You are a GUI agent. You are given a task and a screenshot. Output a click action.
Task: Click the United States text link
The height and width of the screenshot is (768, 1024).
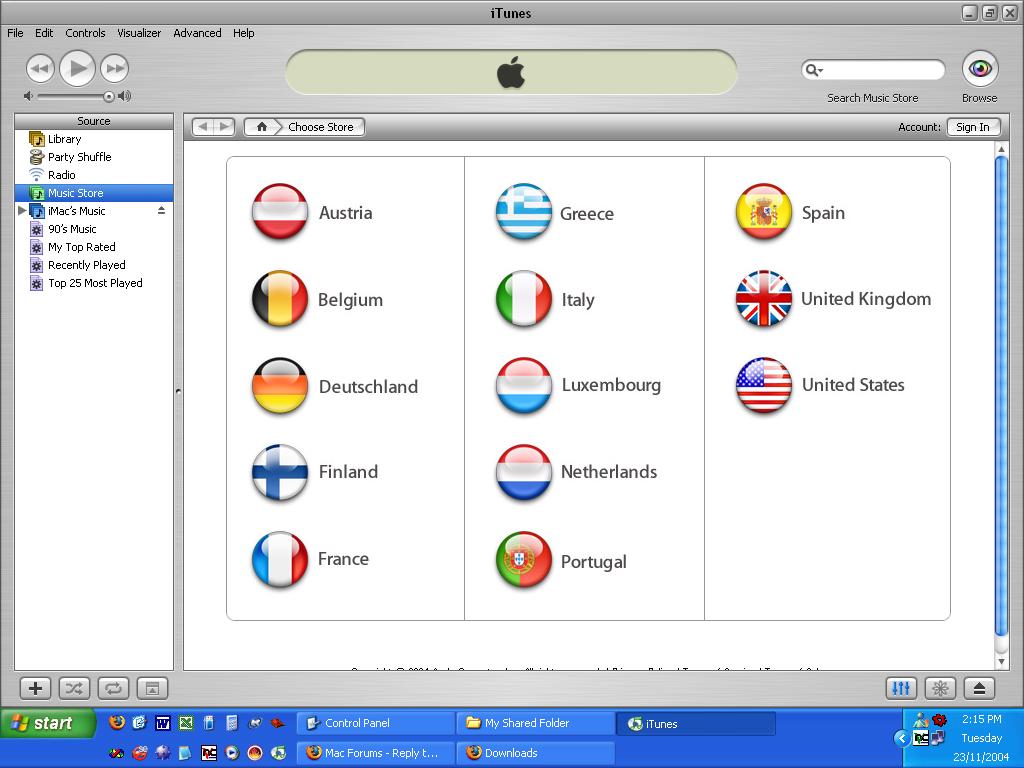point(853,385)
